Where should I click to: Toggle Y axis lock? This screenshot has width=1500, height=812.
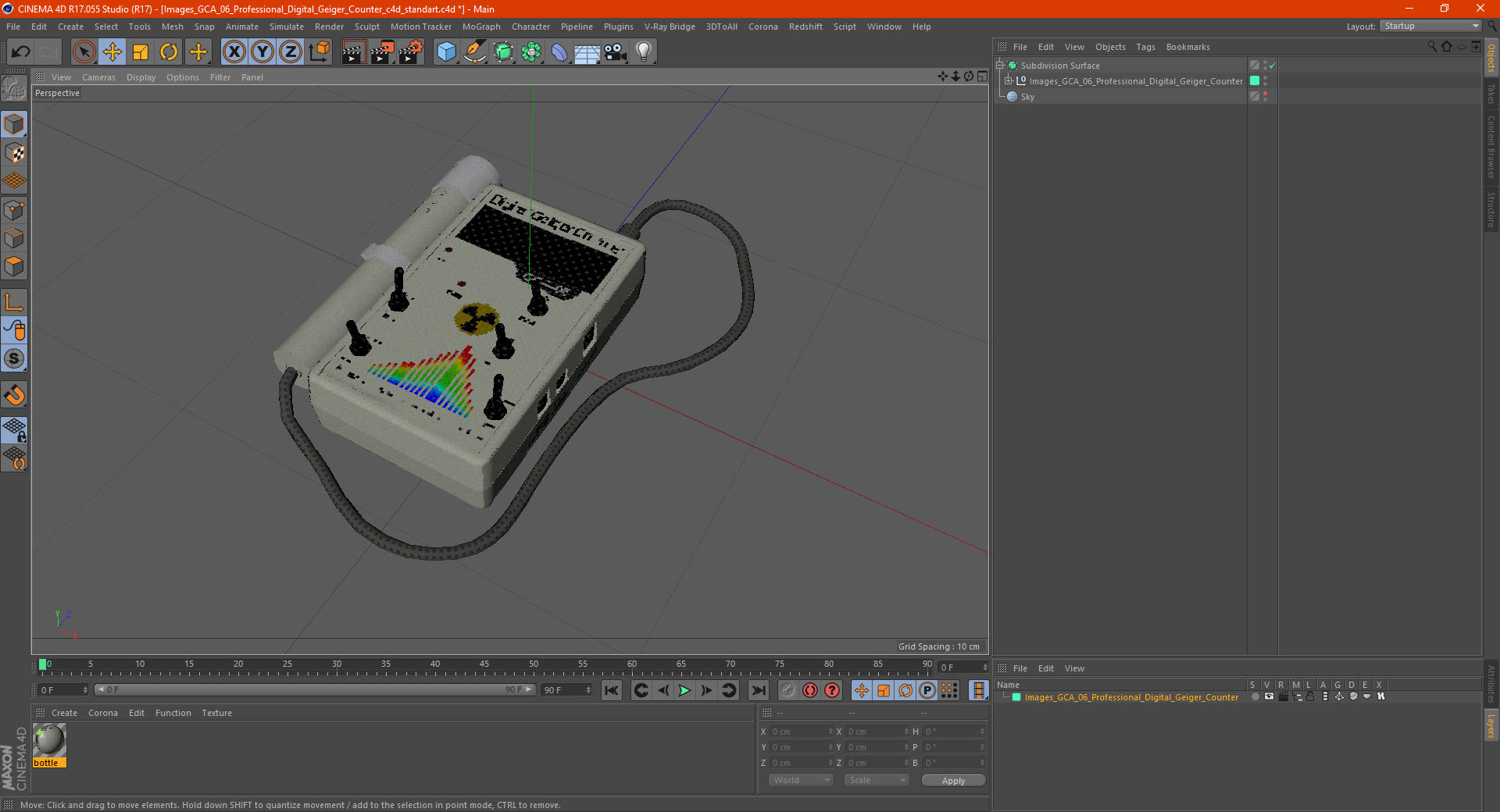pos(262,52)
